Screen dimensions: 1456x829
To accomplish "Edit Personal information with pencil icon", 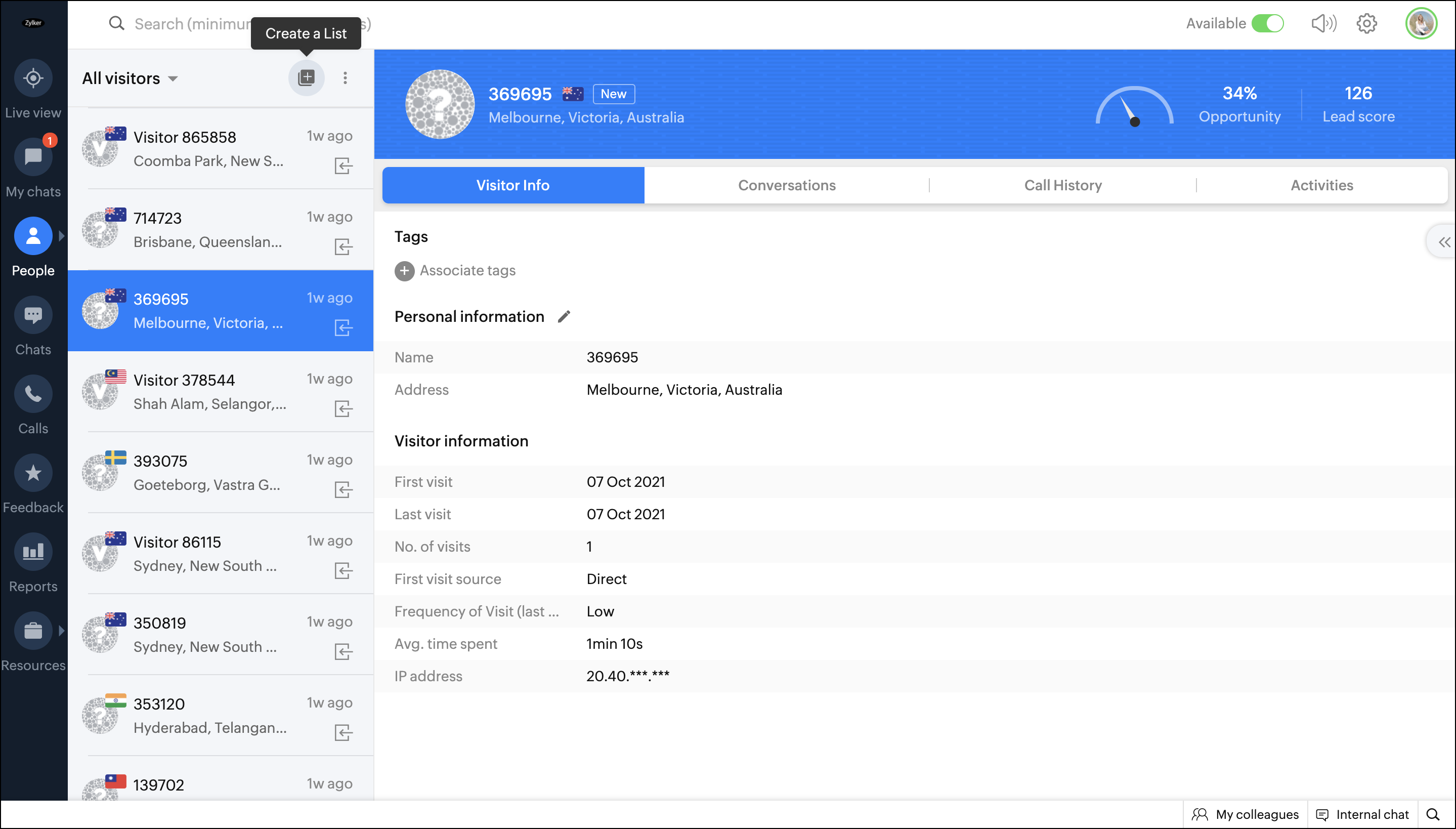I will 563,317.
